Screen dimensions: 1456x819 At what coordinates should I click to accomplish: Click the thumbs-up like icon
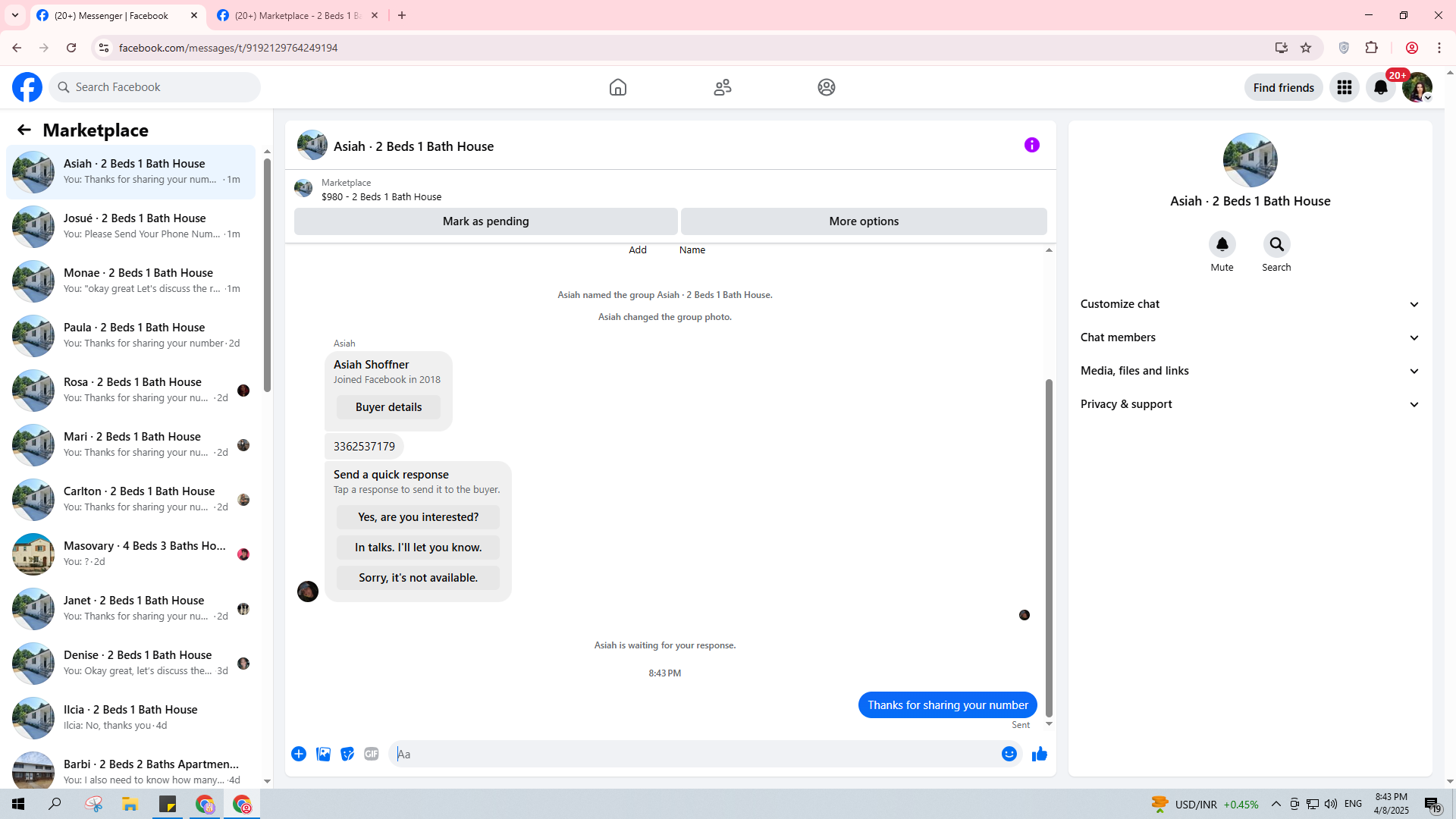[1039, 754]
